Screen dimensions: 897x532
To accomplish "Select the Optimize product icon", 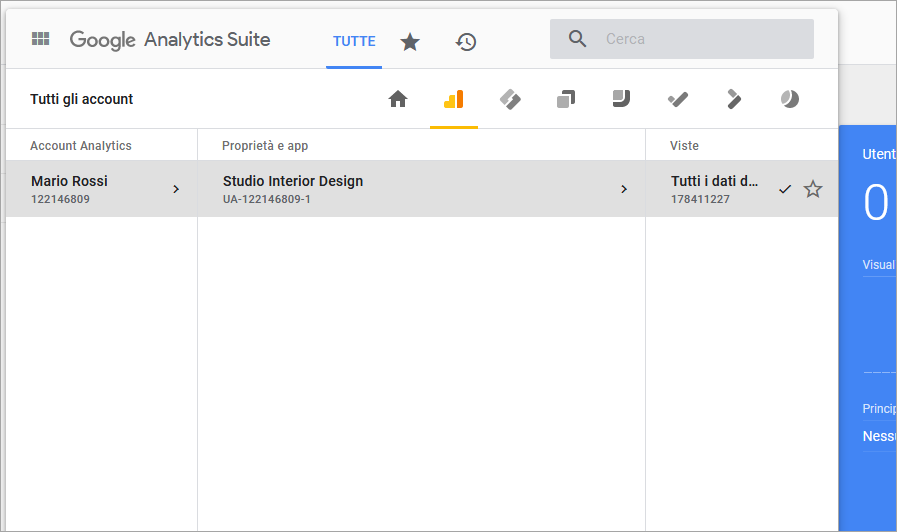I will click(566, 99).
